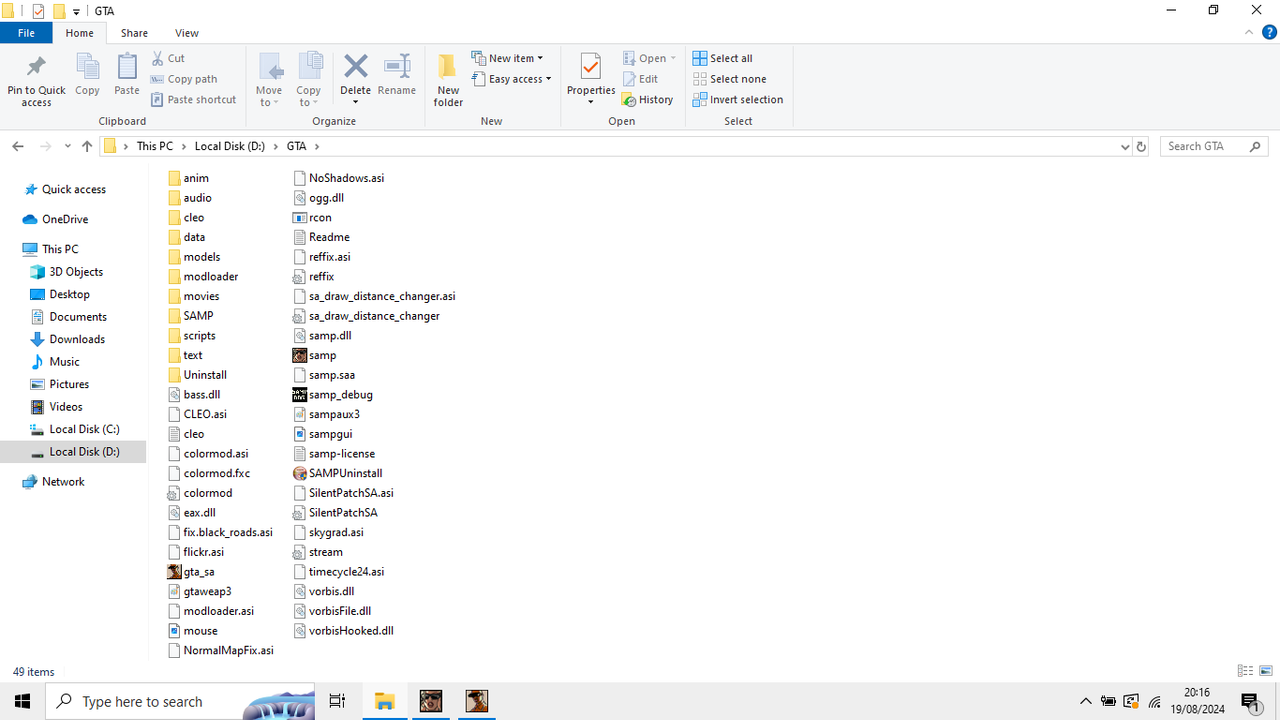Click the Properties ribbon icon
The image size is (1280, 720).
tap(591, 67)
